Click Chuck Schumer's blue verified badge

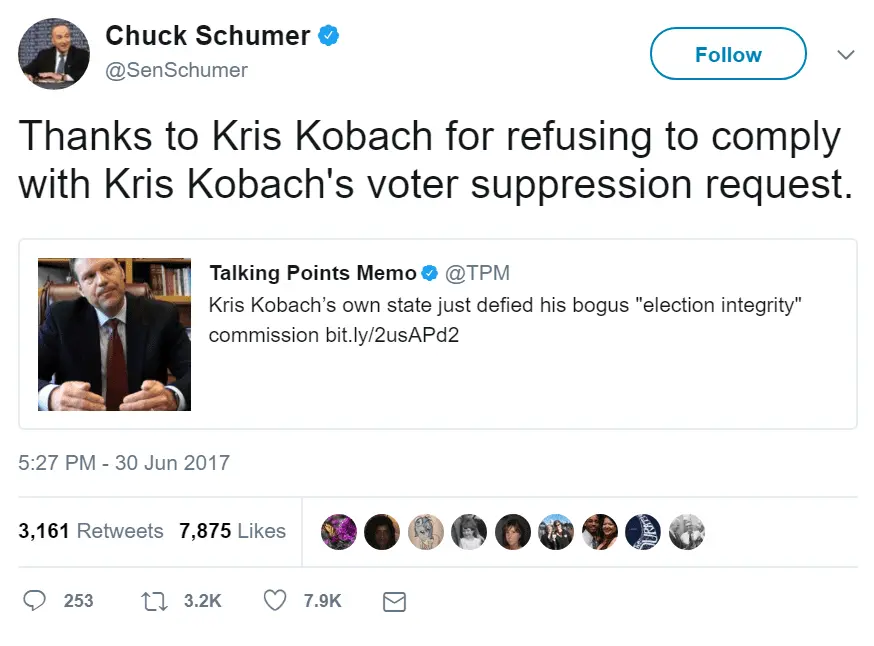[x=329, y=36]
